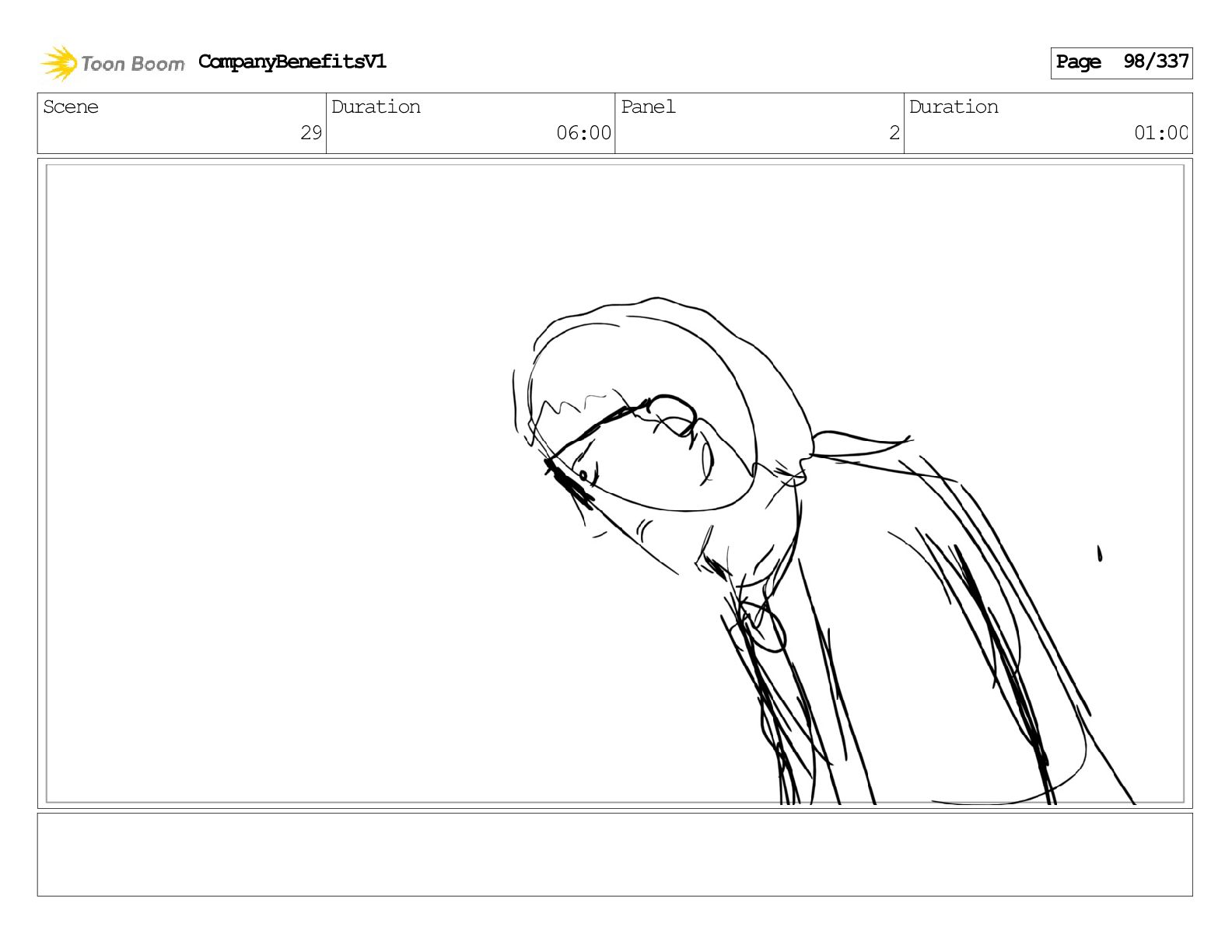The width and height of the screenshot is (1232, 952).
Task: Click scene number 29
Action: 311,133
